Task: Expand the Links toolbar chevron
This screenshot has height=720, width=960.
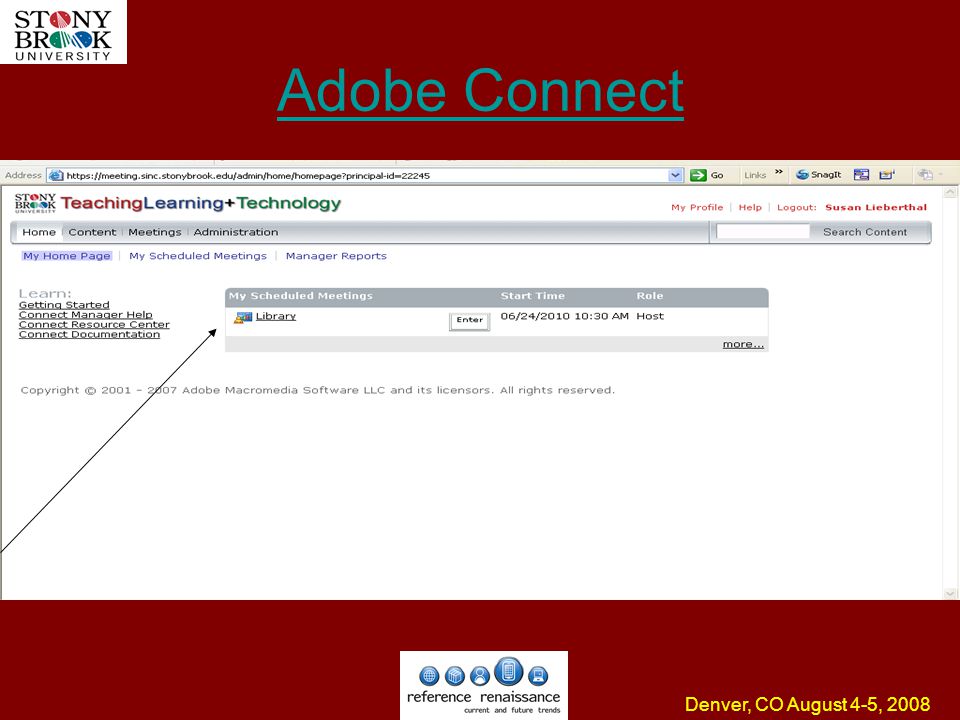Action: [x=779, y=172]
